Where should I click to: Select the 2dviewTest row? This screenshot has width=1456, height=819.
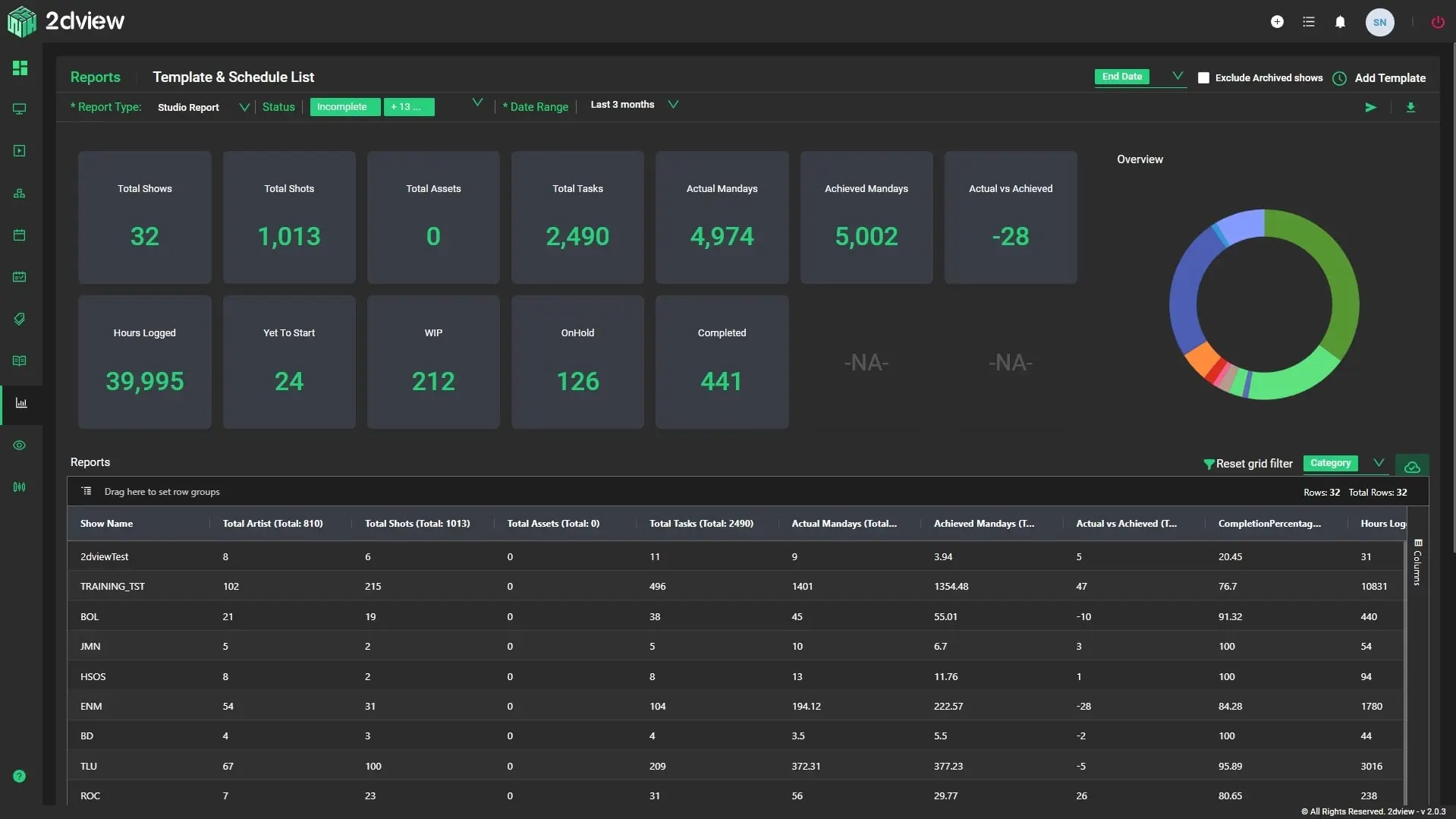point(736,556)
